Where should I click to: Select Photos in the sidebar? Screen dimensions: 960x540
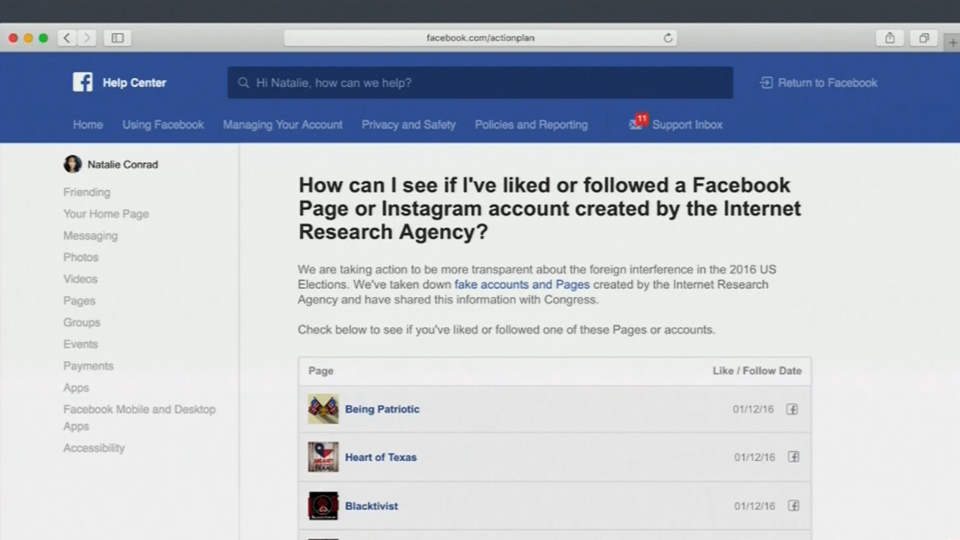pos(81,257)
